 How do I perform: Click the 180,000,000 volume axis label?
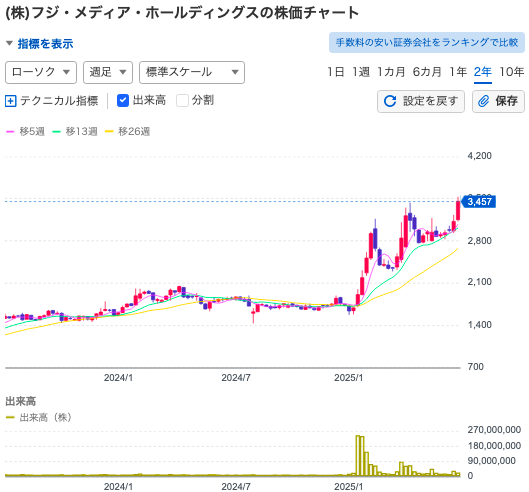pyautogui.click(x=494, y=446)
